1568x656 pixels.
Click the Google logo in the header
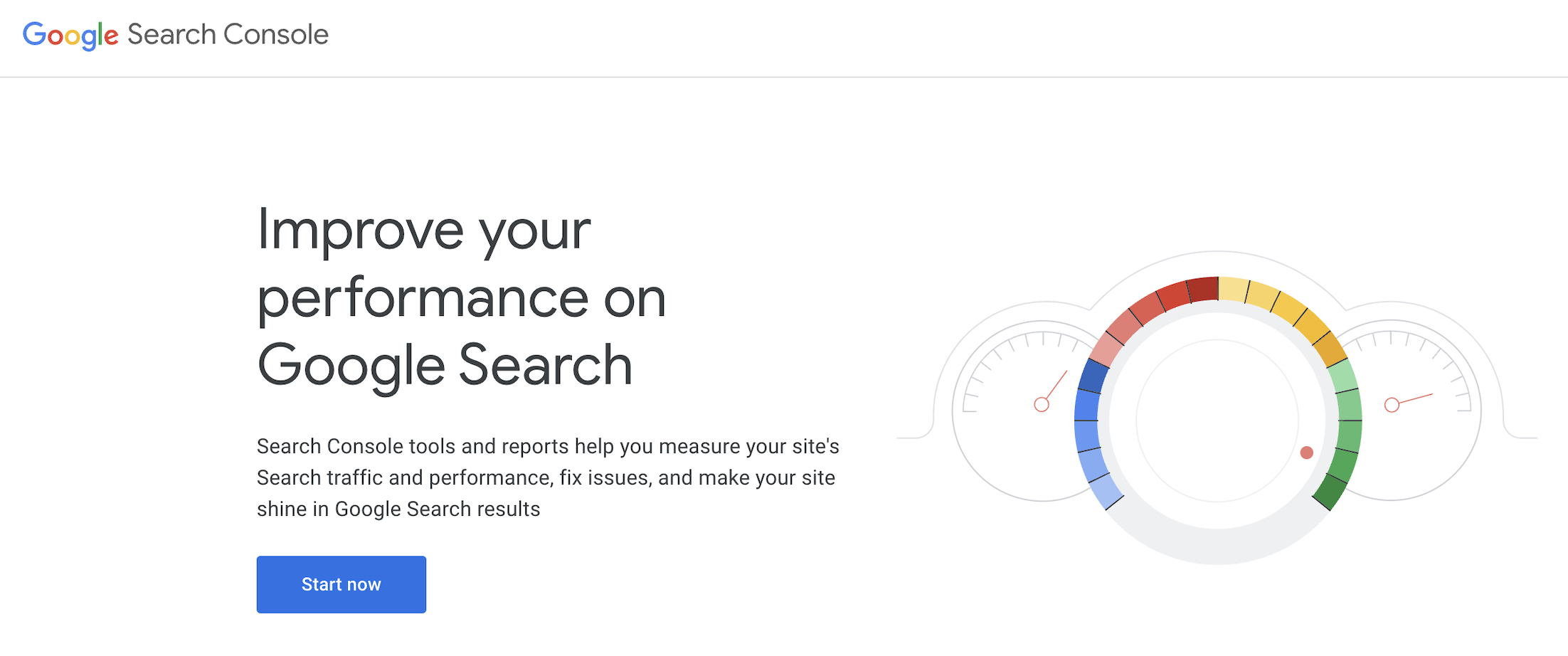coord(70,36)
